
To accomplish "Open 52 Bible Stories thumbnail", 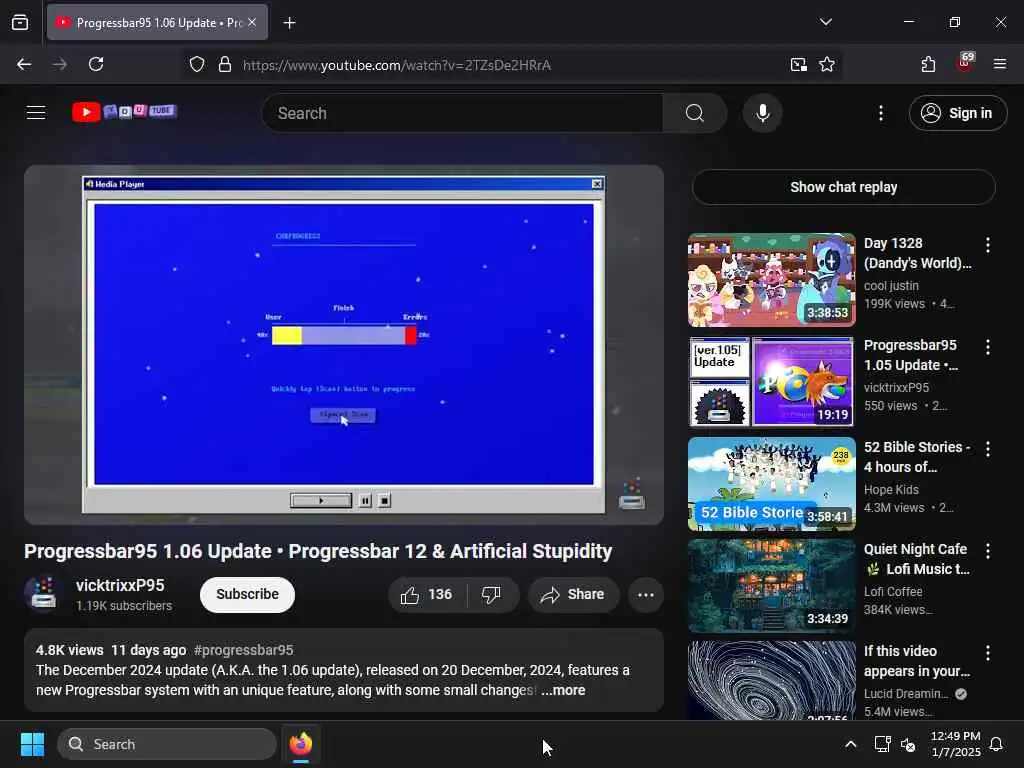I will 771,483.
